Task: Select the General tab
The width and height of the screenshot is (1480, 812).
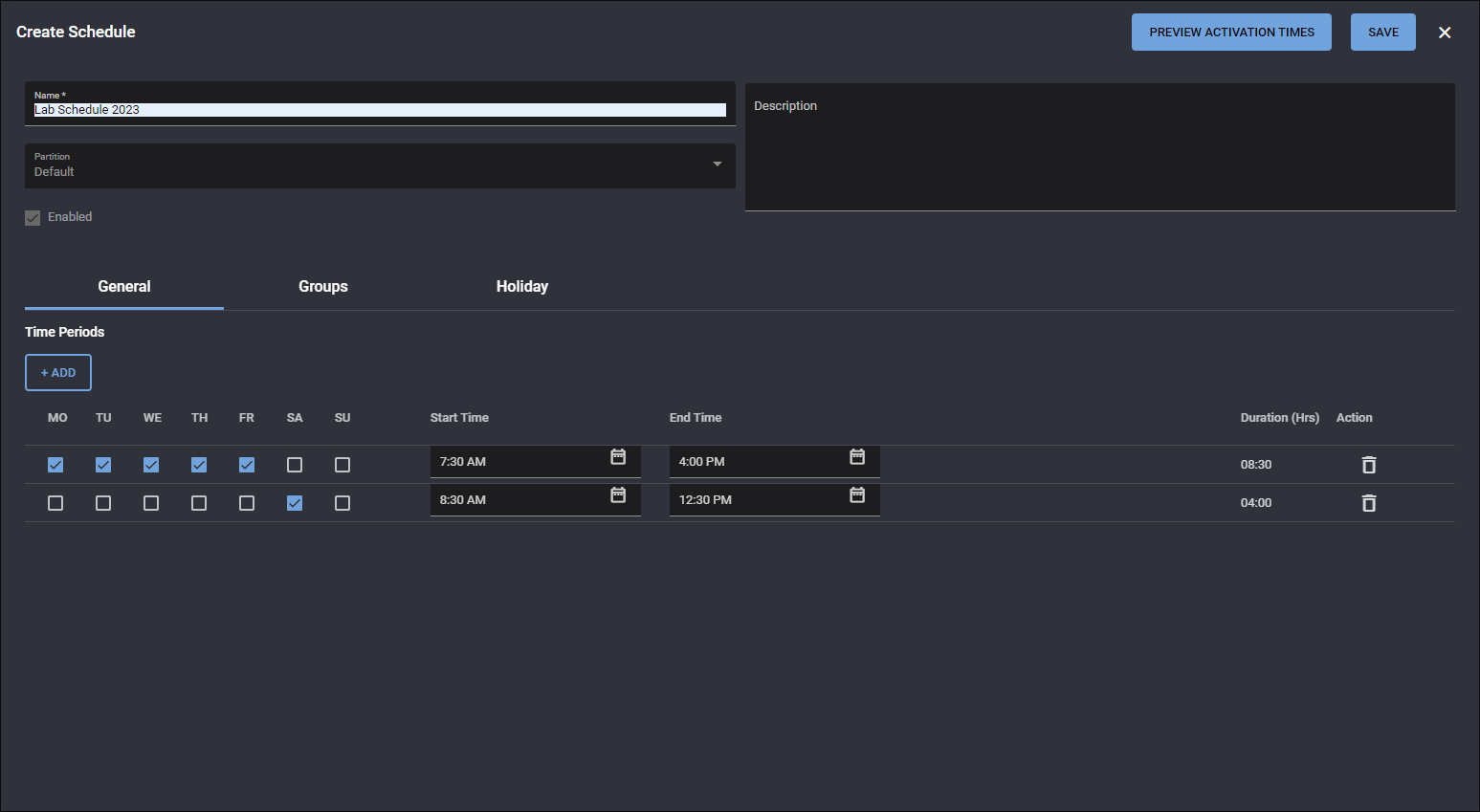Action: click(124, 287)
